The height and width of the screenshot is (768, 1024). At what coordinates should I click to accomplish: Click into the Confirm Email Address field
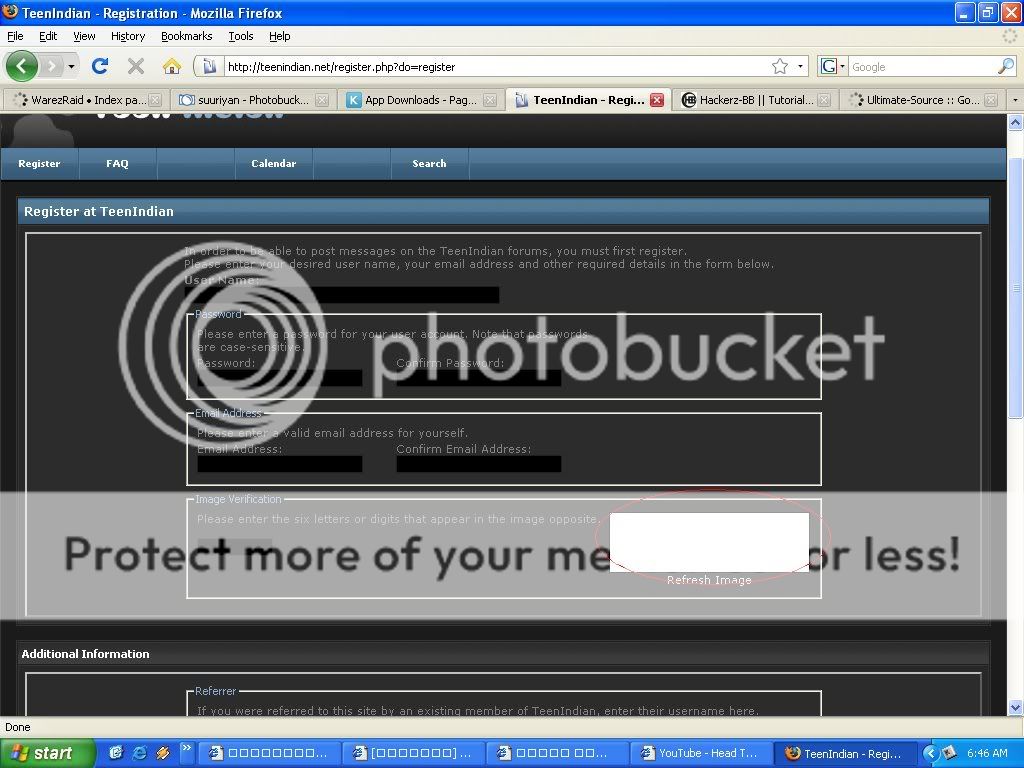pos(478,464)
